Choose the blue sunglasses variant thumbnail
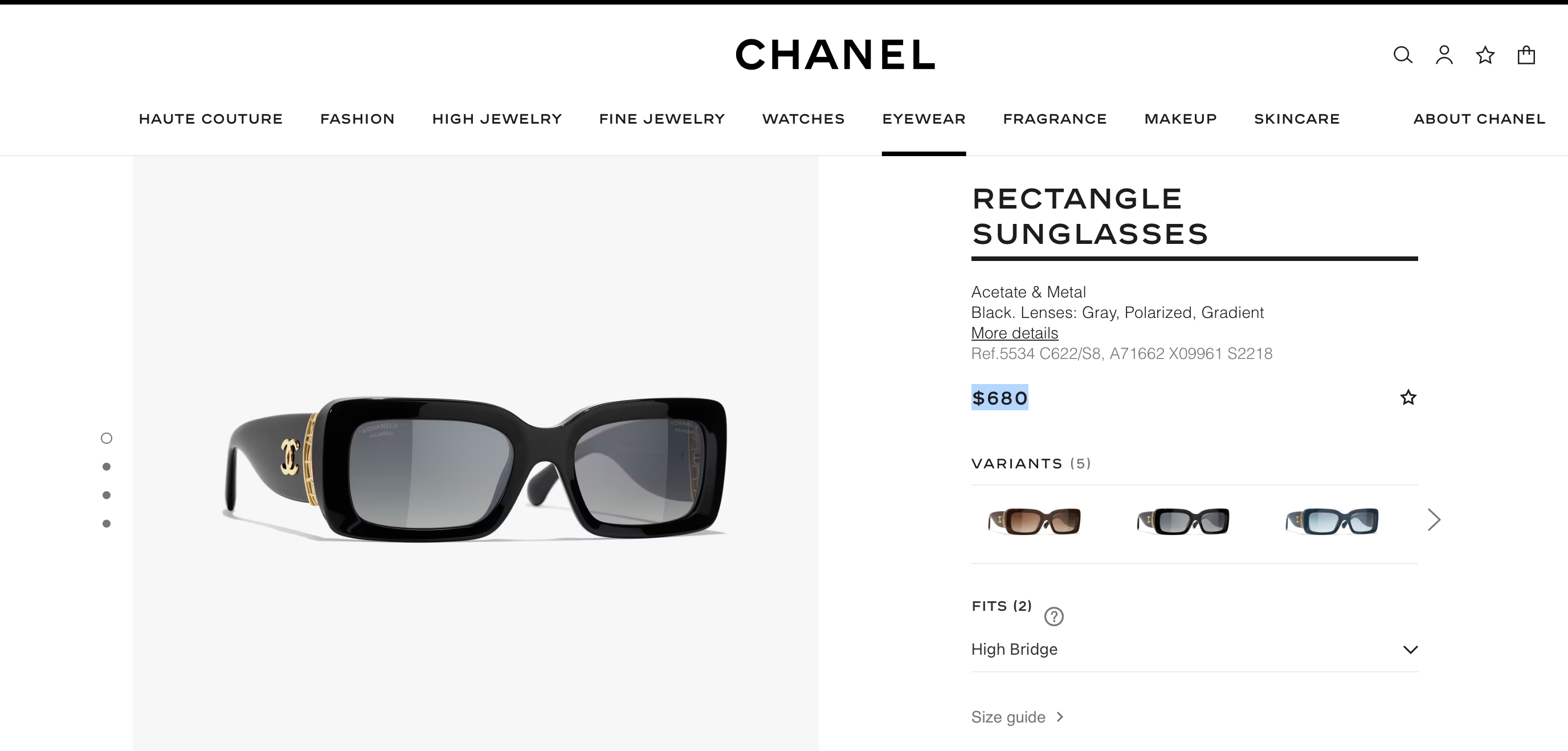1568x751 pixels. click(x=1332, y=521)
